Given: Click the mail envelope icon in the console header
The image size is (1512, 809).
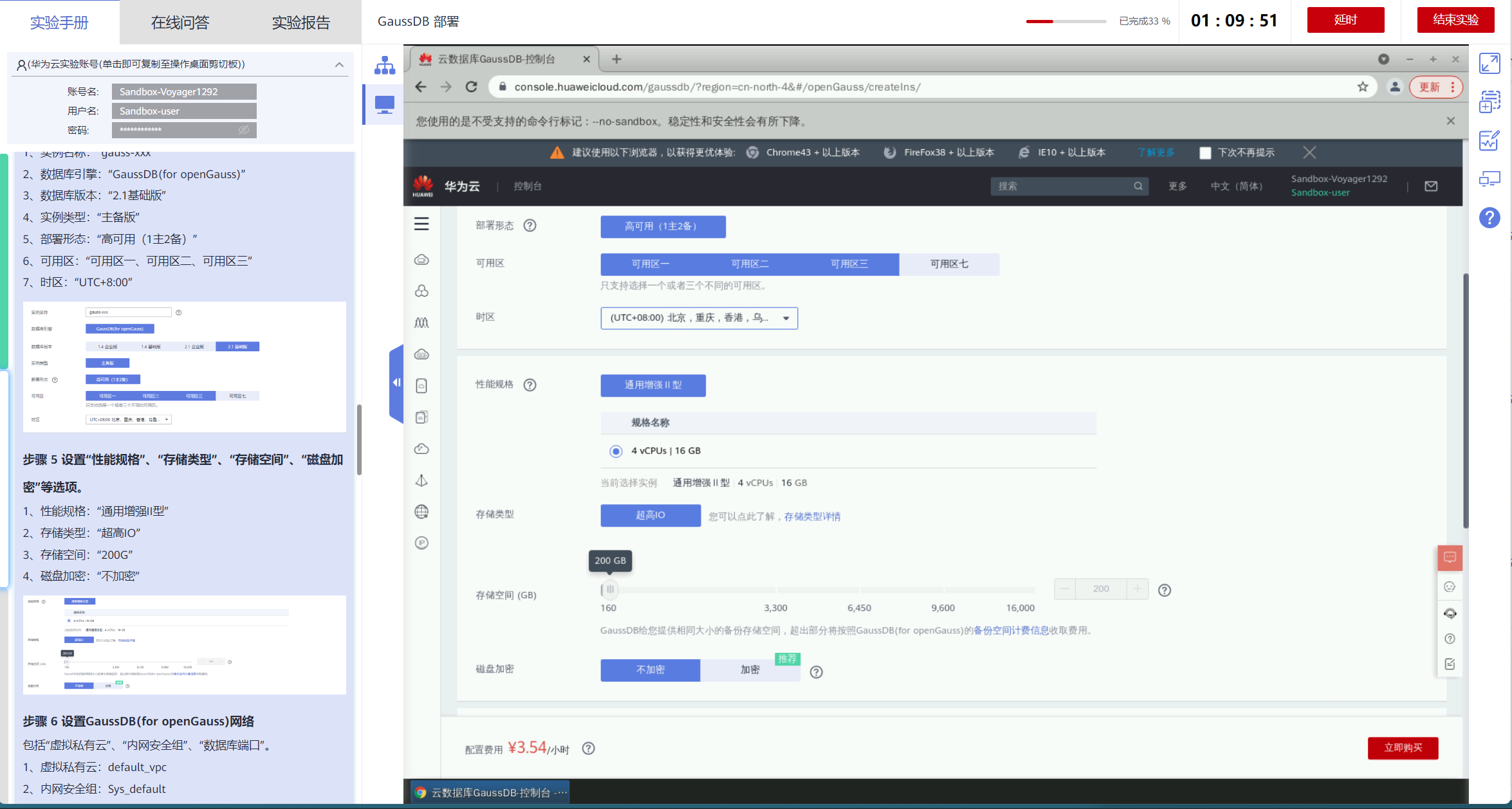Looking at the screenshot, I should coord(1431,186).
